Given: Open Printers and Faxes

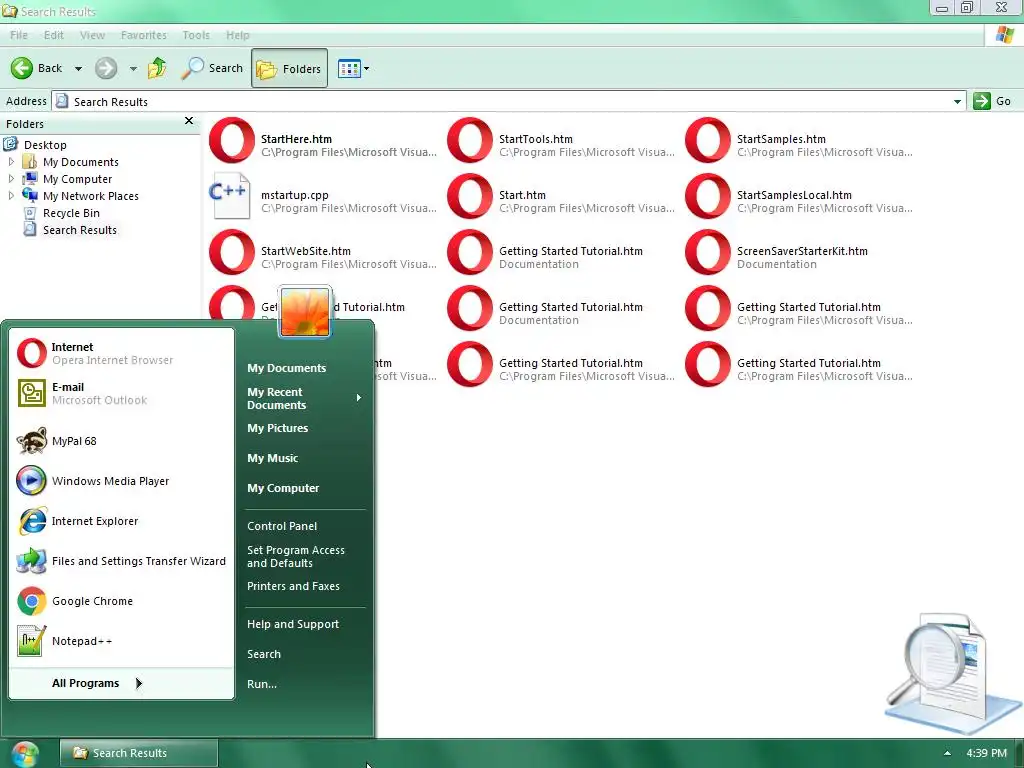Looking at the screenshot, I should pos(293,586).
